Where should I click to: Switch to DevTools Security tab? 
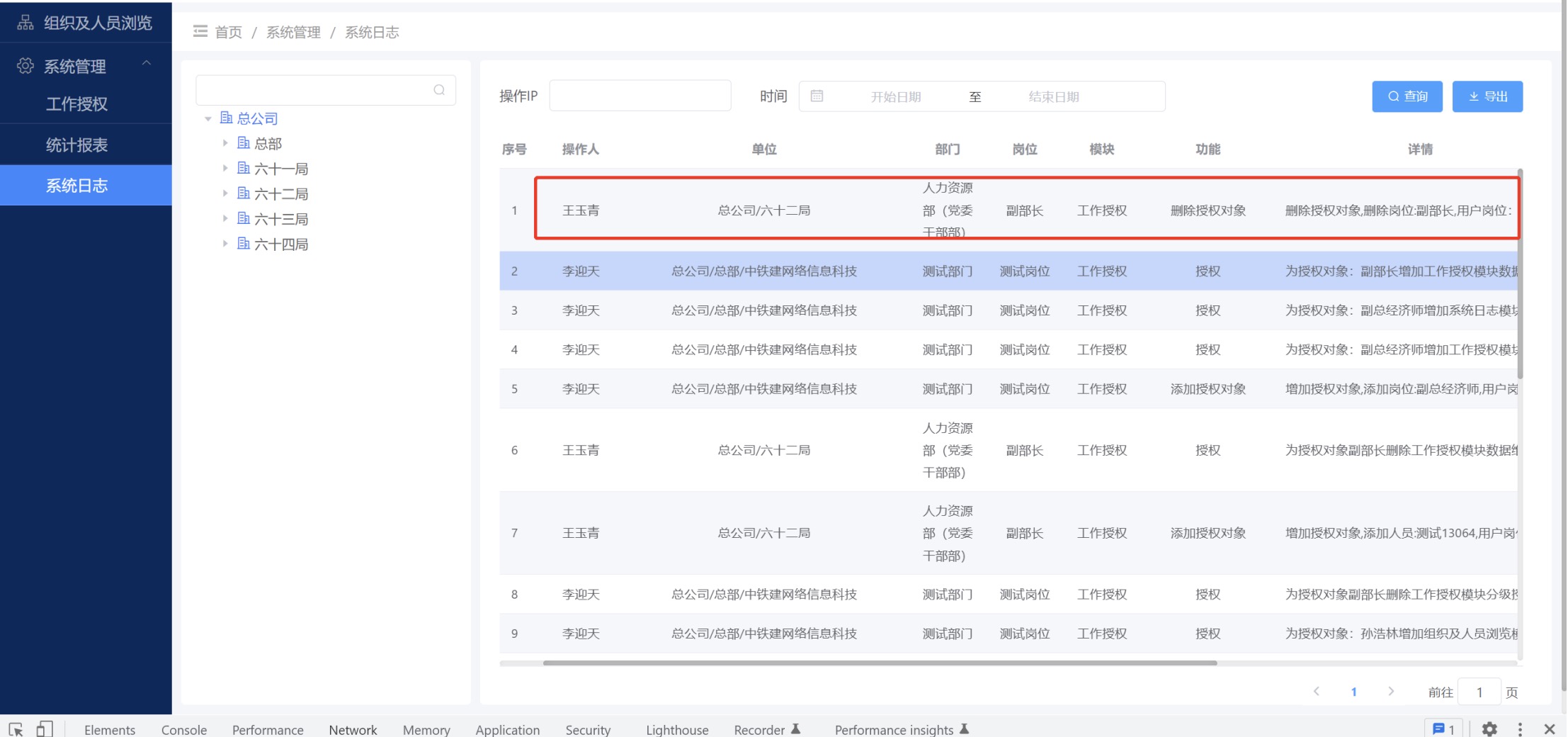point(588,729)
